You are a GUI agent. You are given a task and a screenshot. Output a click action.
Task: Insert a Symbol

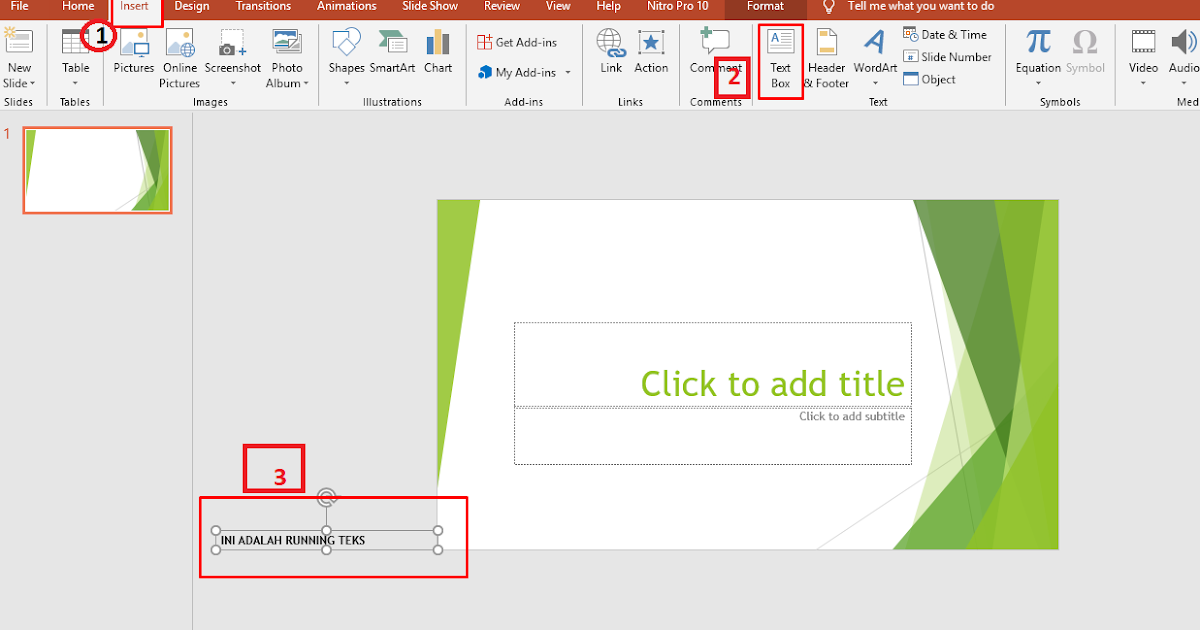point(1085,52)
